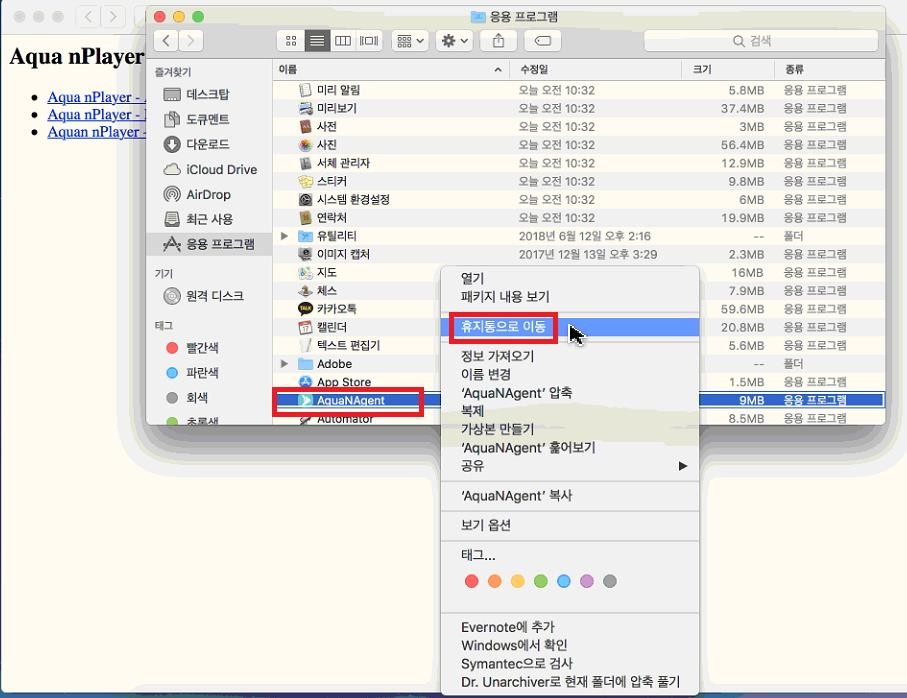This screenshot has height=698, width=907.
Task: Switch Finder to list view
Action: coord(317,40)
